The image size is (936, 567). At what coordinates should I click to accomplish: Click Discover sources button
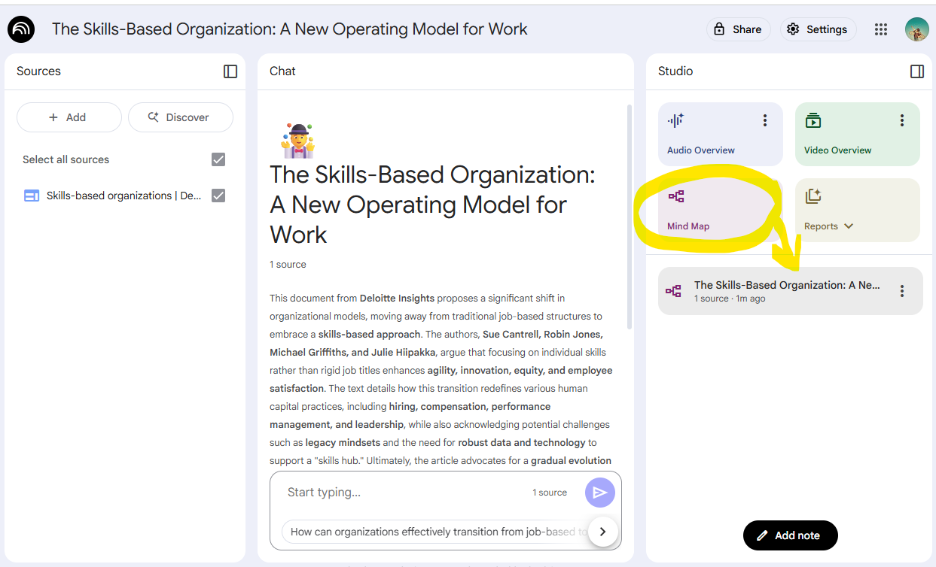tap(180, 117)
